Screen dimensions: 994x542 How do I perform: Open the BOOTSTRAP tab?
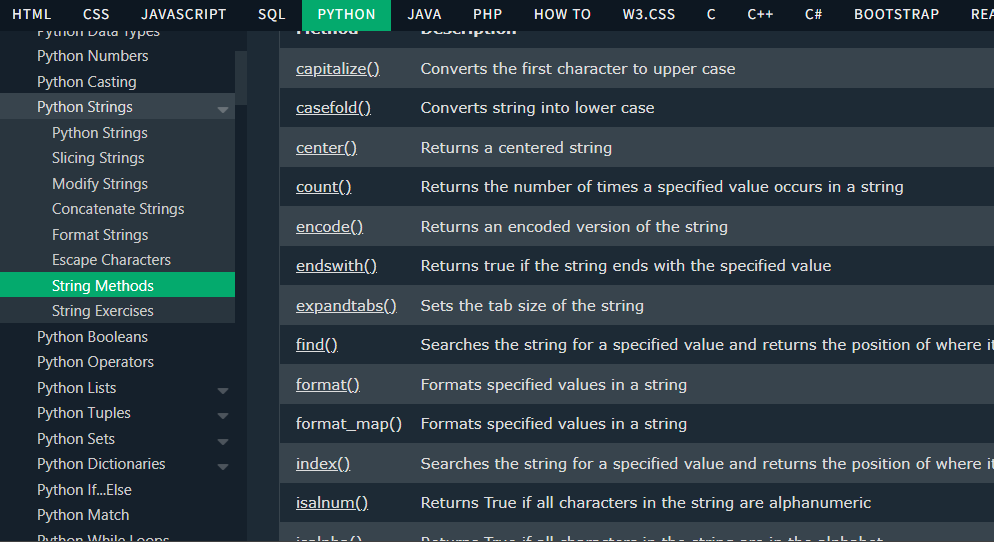pos(896,15)
